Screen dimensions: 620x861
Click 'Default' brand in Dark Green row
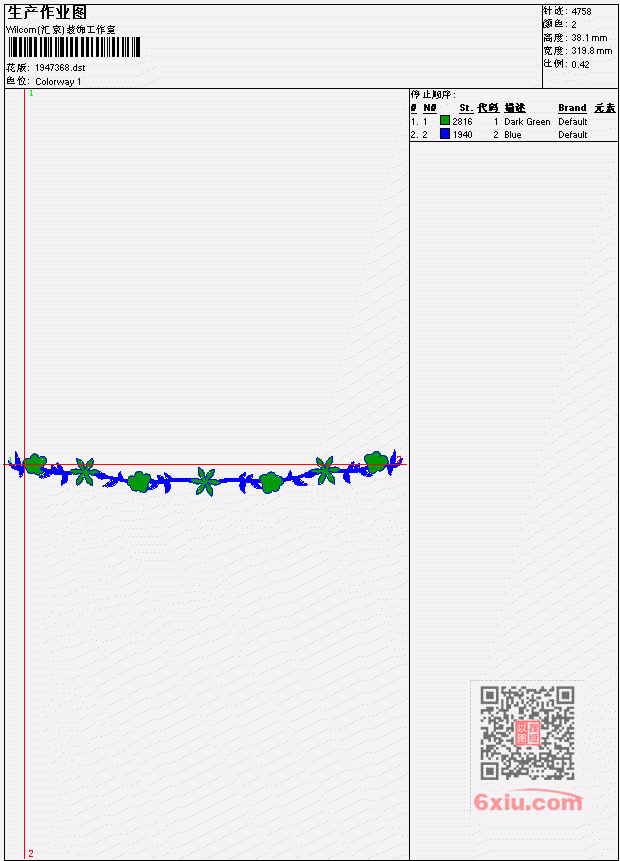573,121
